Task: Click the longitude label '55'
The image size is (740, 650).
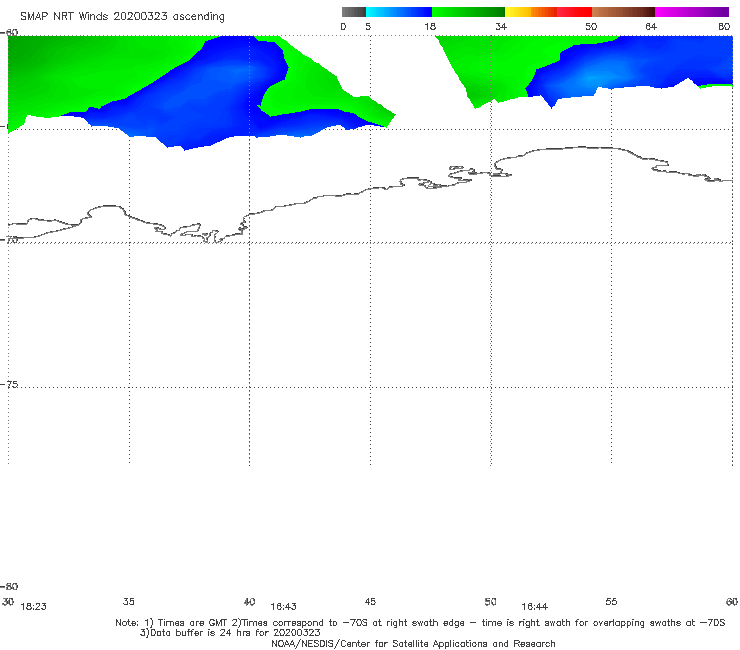Action: 611,601
